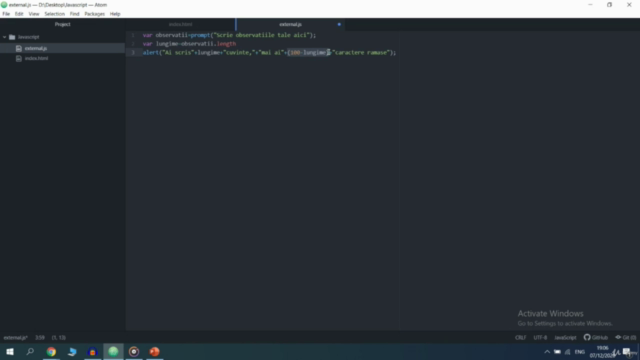Select index.html in the project tree
Viewport: 640px width, 360px height.
(36, 58)
